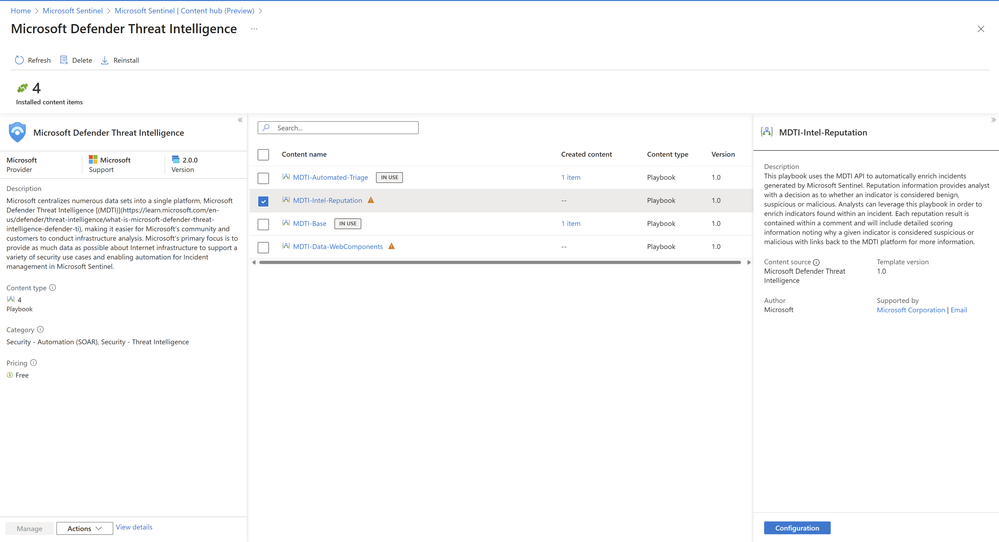Click the Pricing info icon
Screen dimensions: 999x542
[33, 363]
